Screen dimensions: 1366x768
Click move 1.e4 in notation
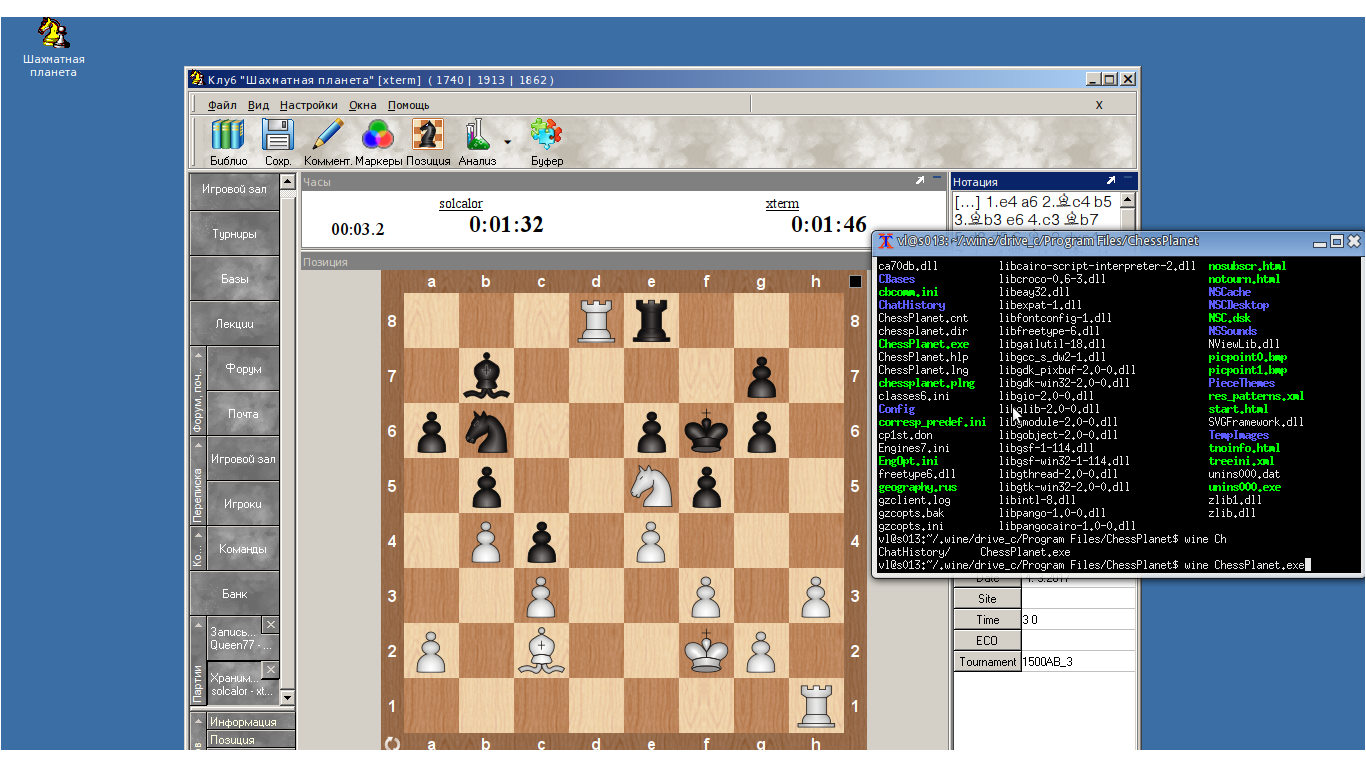click(x=1001, y=201)
